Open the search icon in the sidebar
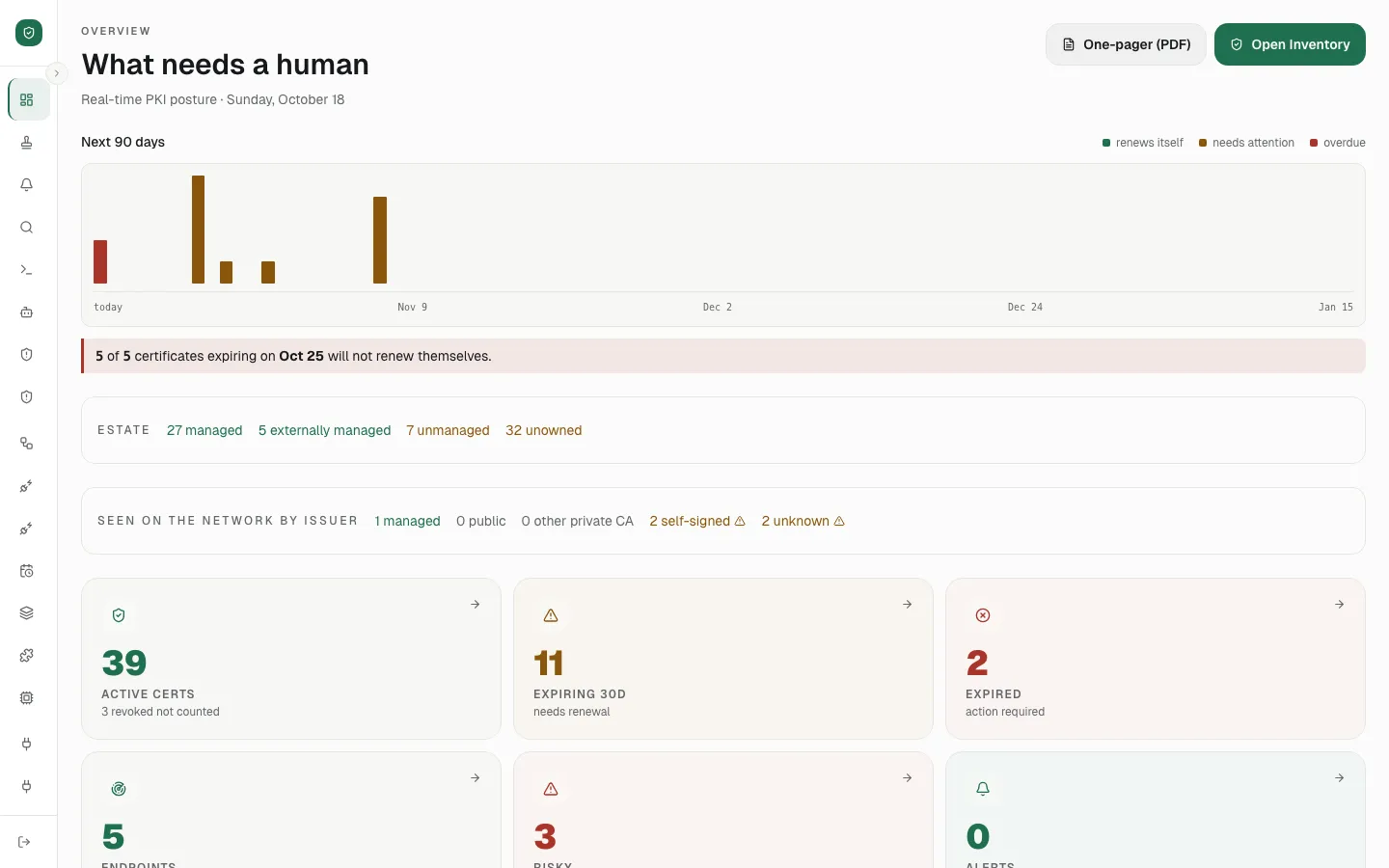The width and height of the screenshot is (1389, 868). (27, 228)
